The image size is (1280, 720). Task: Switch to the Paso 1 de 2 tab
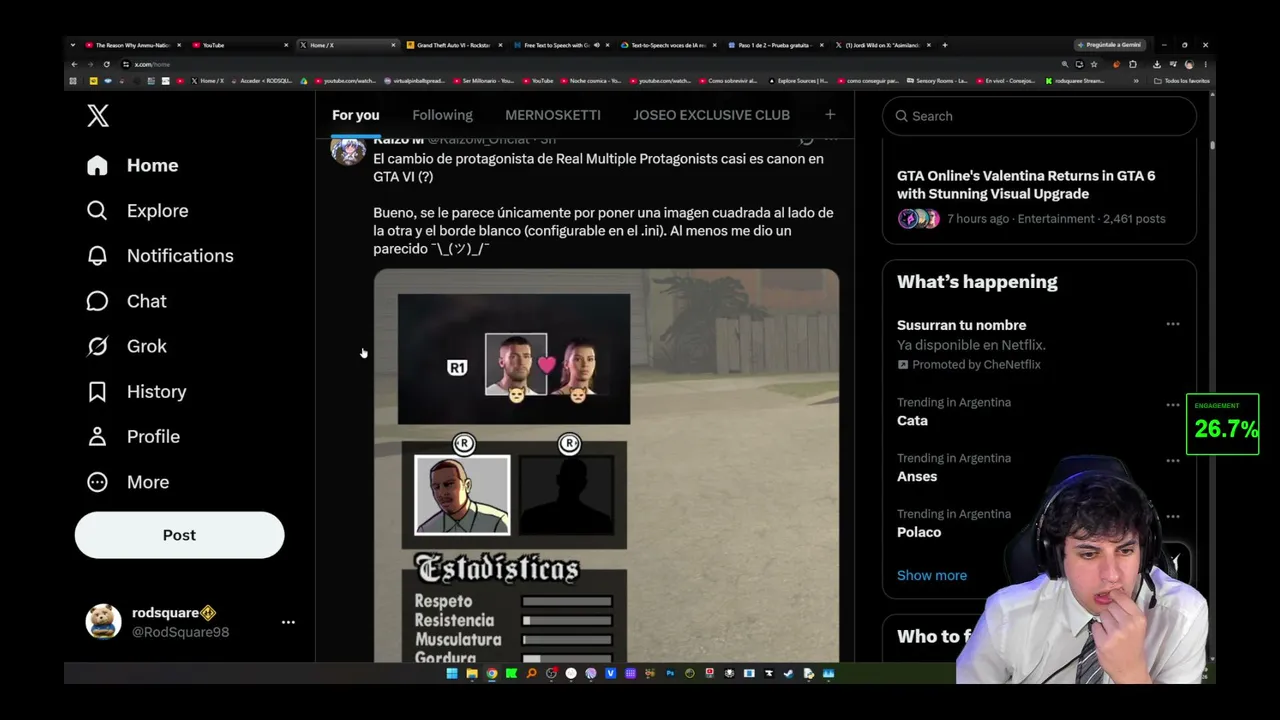(x=773, y=45)
